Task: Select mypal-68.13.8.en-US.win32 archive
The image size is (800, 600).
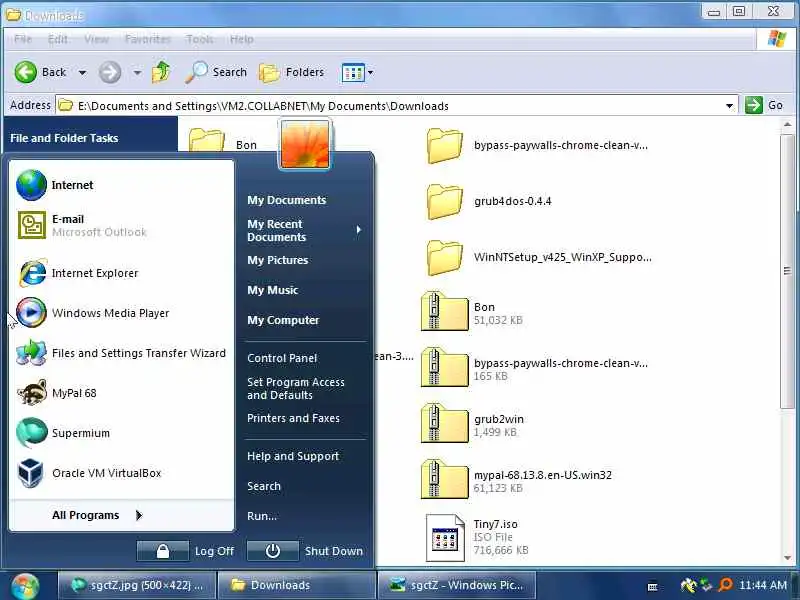Action: tap(444, 480)
